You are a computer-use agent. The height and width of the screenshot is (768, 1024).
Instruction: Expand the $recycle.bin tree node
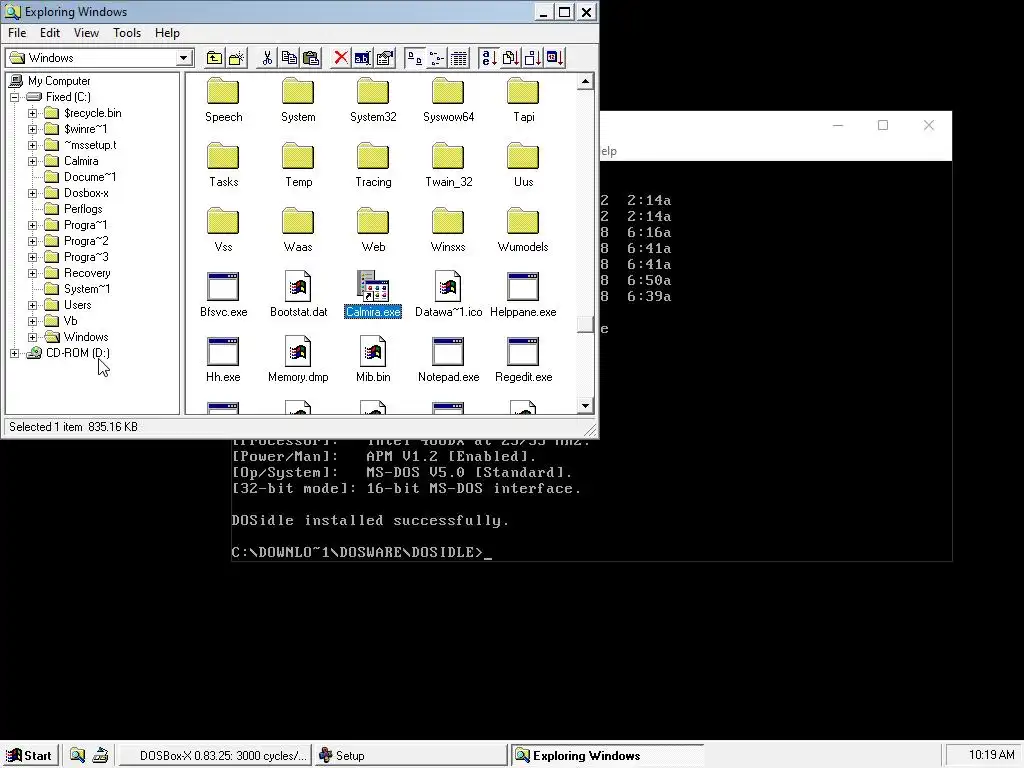click(x=33, y=114)
